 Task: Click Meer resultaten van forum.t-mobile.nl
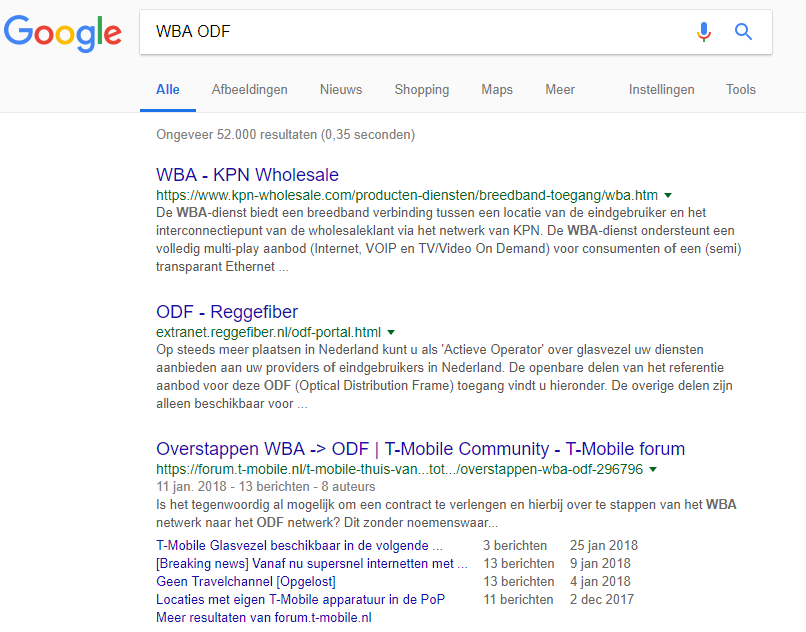pyautogui.click(x=264, y=617)
